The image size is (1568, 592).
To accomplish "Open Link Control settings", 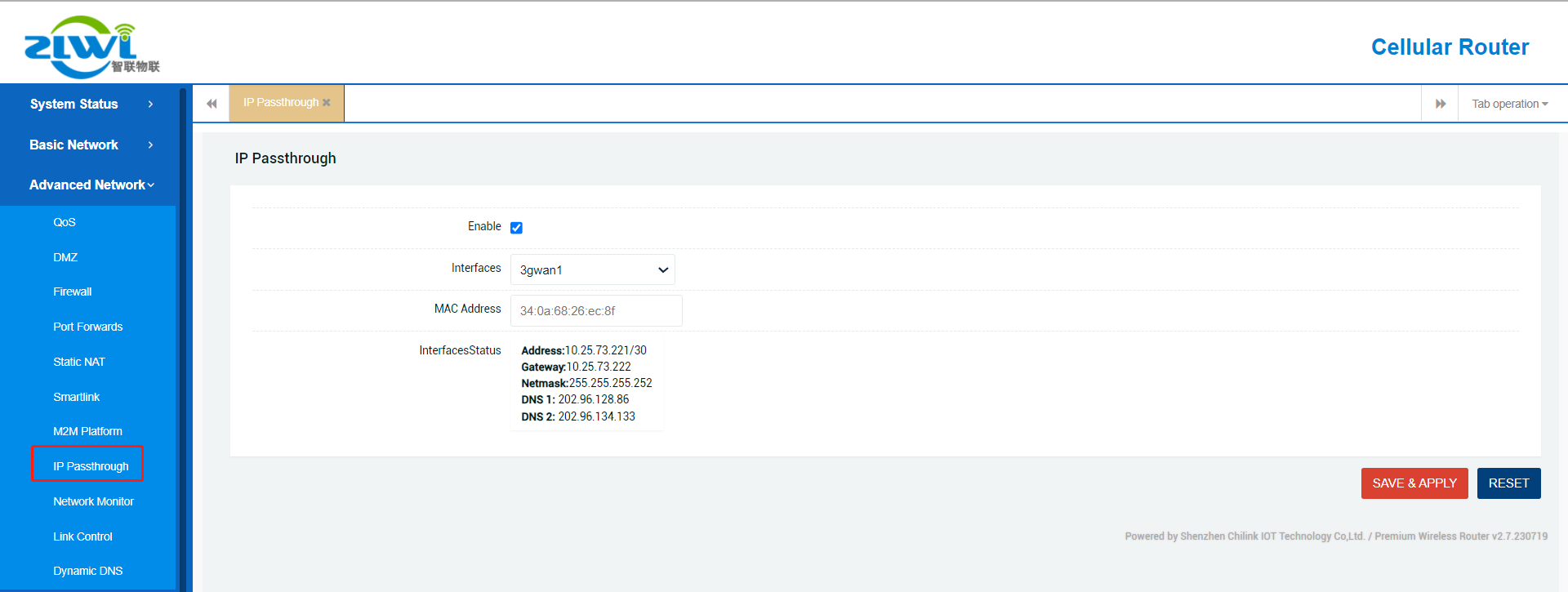I will coord(83,536).
